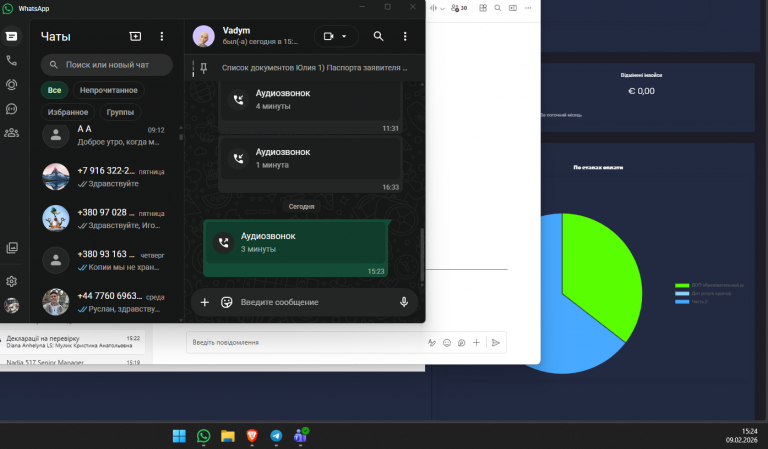Open Teams chat Nadia 517 Senior Manager
The height and width of the screenshot is (449, 768).
pyautogui.click(x=72, y=362)
